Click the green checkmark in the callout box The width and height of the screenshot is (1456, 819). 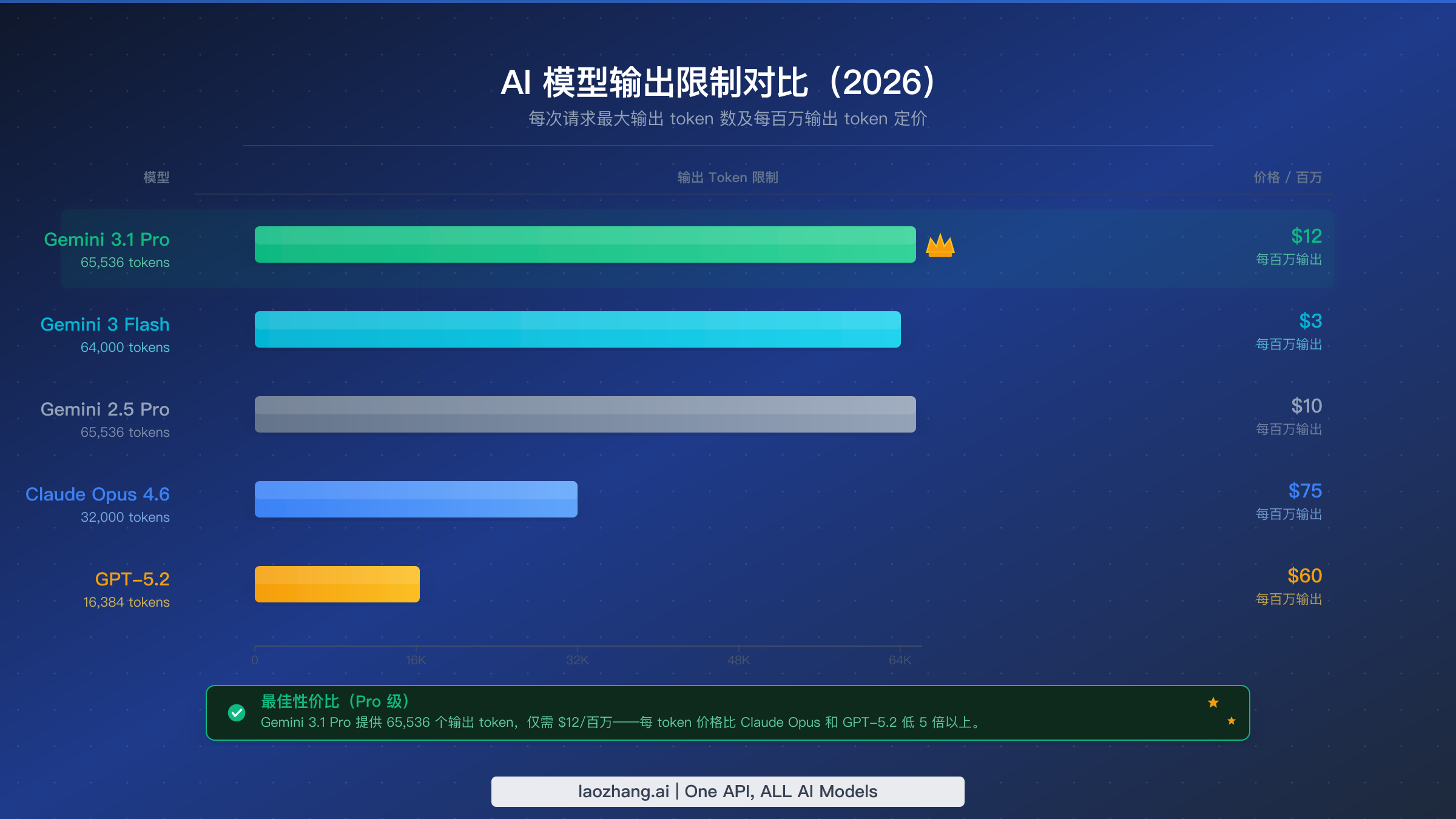[235, 713]
